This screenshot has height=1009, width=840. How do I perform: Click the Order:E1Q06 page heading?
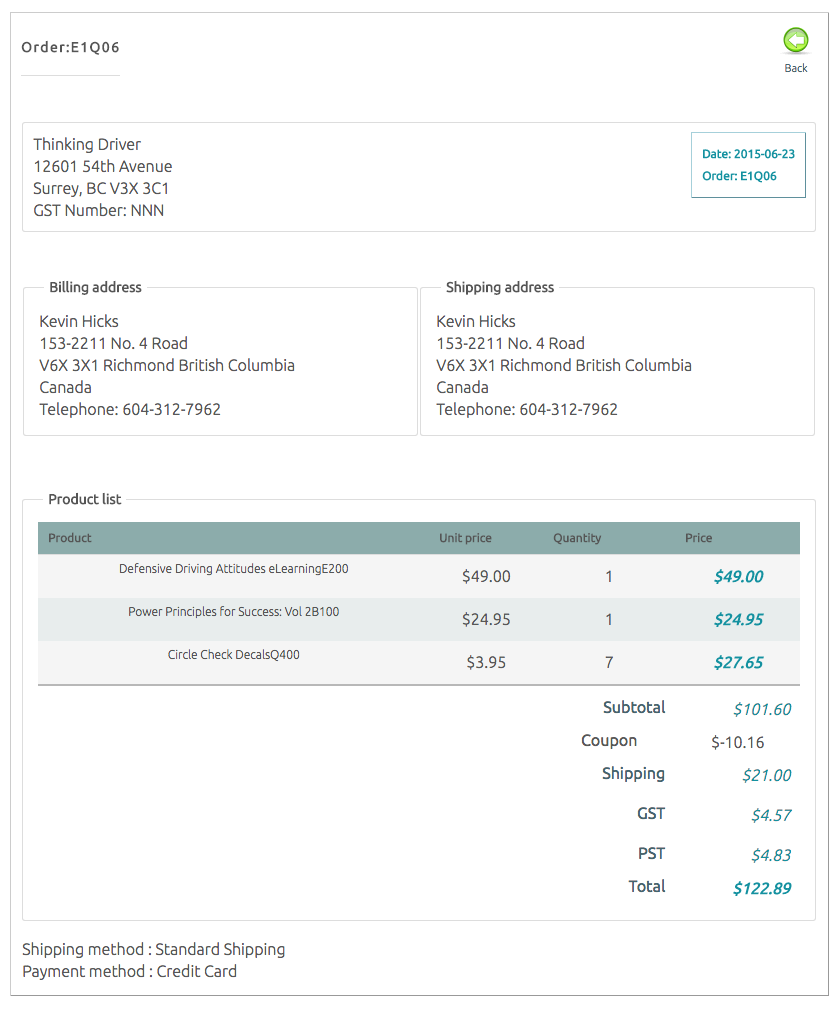pos(71,47)
